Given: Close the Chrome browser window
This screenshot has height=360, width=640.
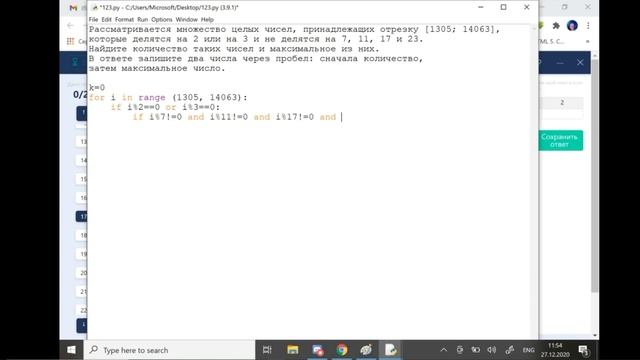Looking at the screenshot, I should [x=588, y=7].
